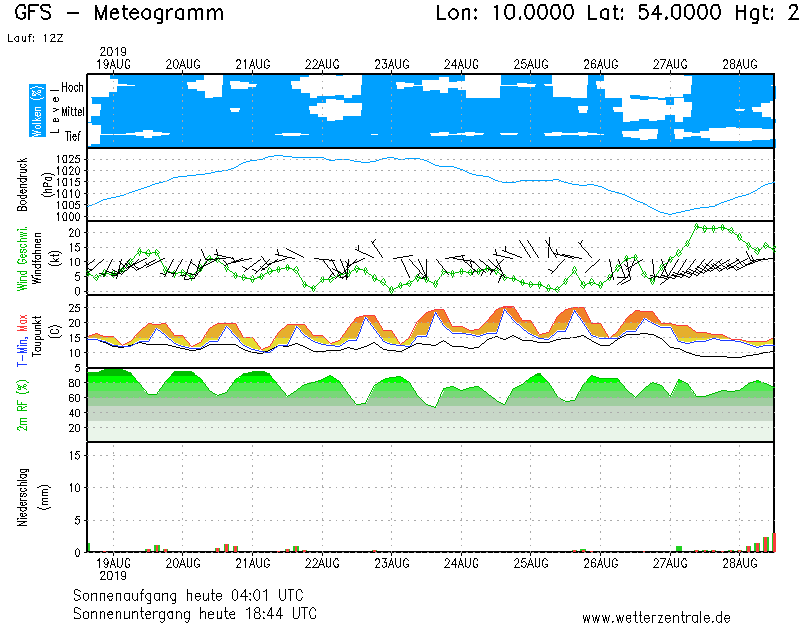Click the 23AUG date marker above cloud panel
The image size is (800, 625).
[392, 64]
